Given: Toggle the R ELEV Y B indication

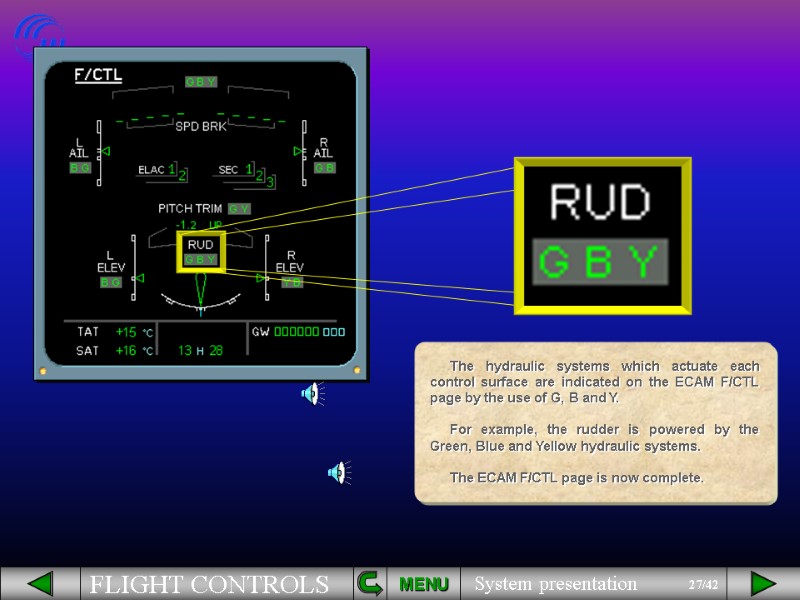Looking at the screenshot, I should [291, 283].
